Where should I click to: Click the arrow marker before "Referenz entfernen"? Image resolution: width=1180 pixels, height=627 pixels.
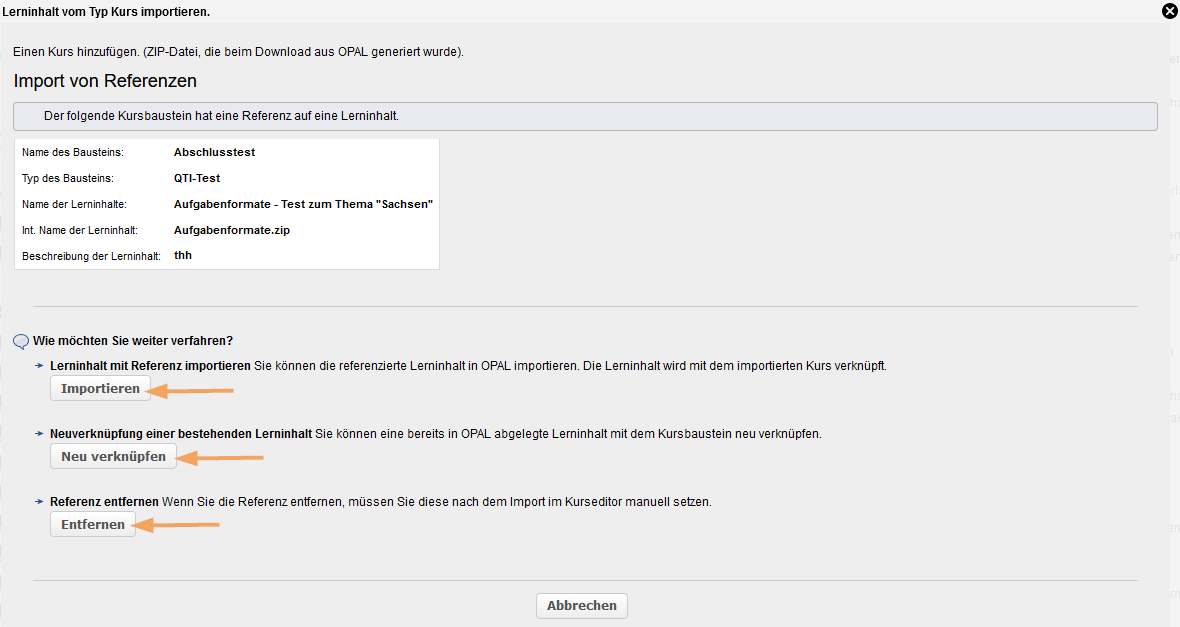click(x=38, y=501)
